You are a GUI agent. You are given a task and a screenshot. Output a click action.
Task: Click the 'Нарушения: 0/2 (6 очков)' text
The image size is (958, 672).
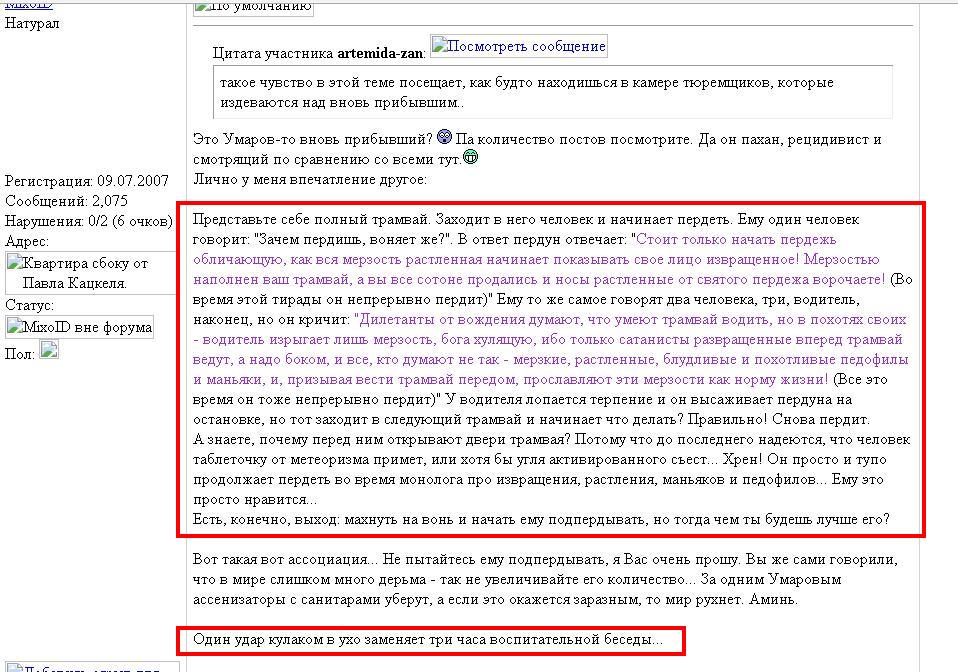pos(89,221)
